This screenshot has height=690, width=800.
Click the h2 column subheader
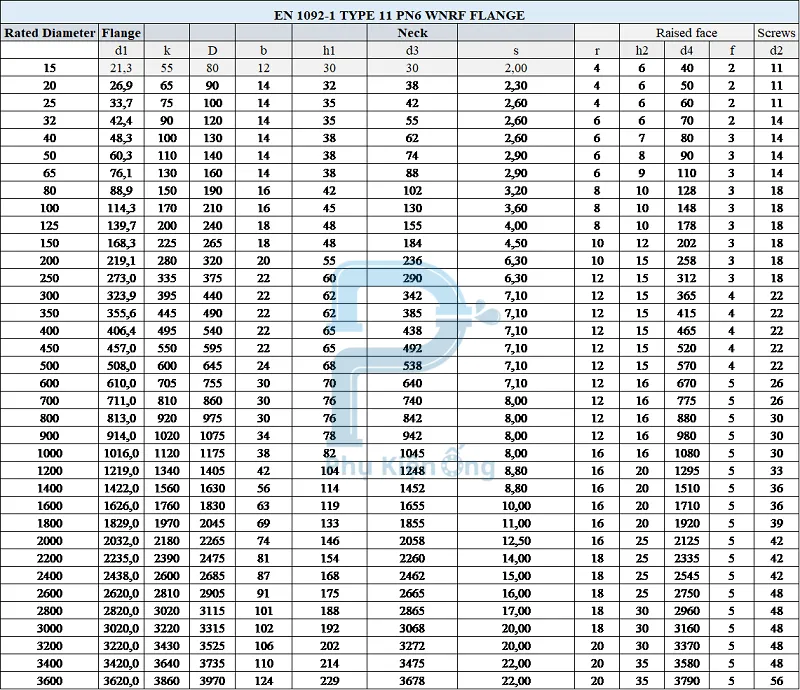(x=642, y=50)
